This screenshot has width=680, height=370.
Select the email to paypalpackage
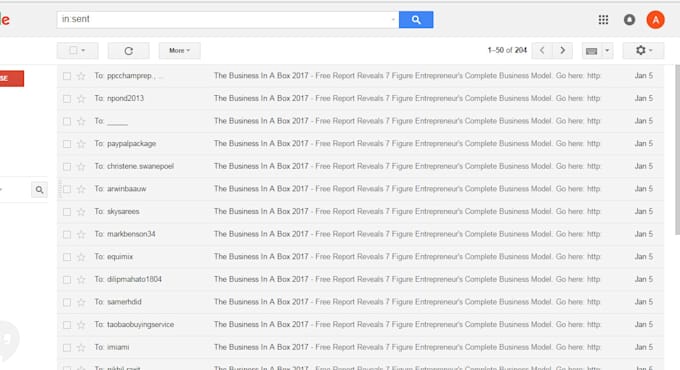(67, 144)
